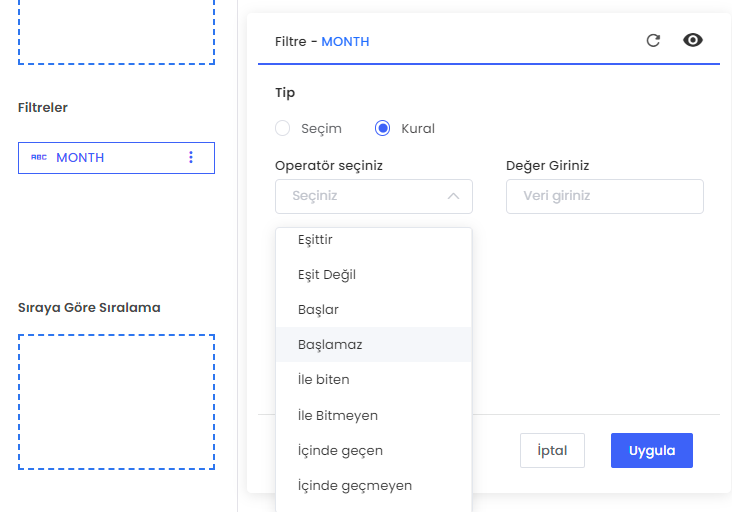This screenshot has height=512, width=732.
Task: Select the Kural radio button
Action: coord(382,129)
